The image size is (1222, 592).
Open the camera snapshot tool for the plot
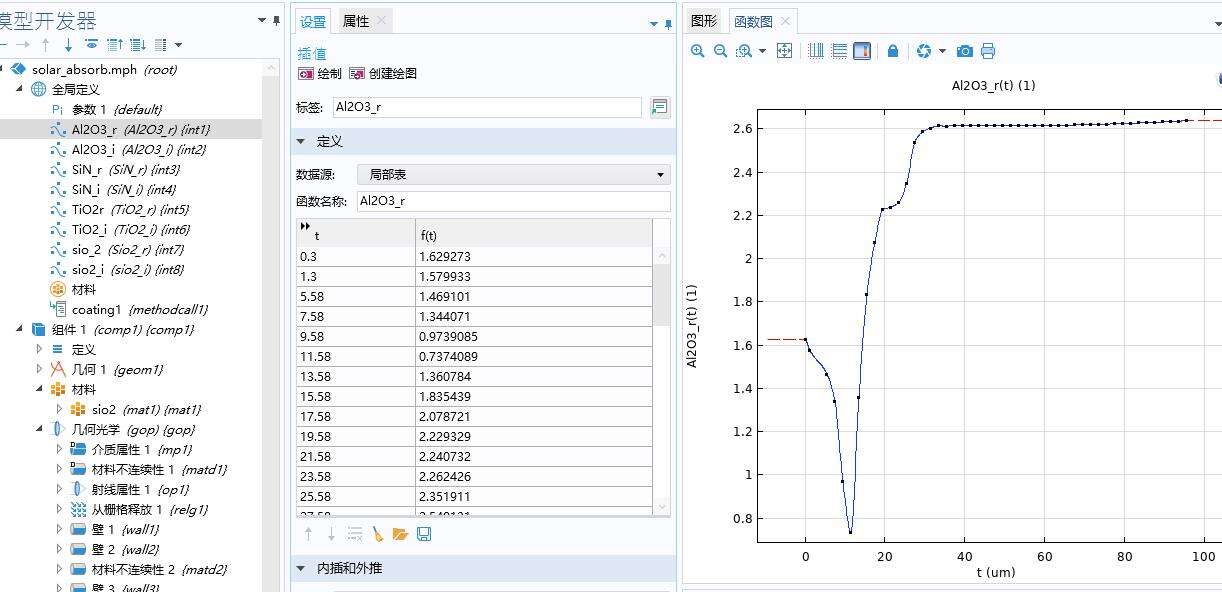click(964, 50)
